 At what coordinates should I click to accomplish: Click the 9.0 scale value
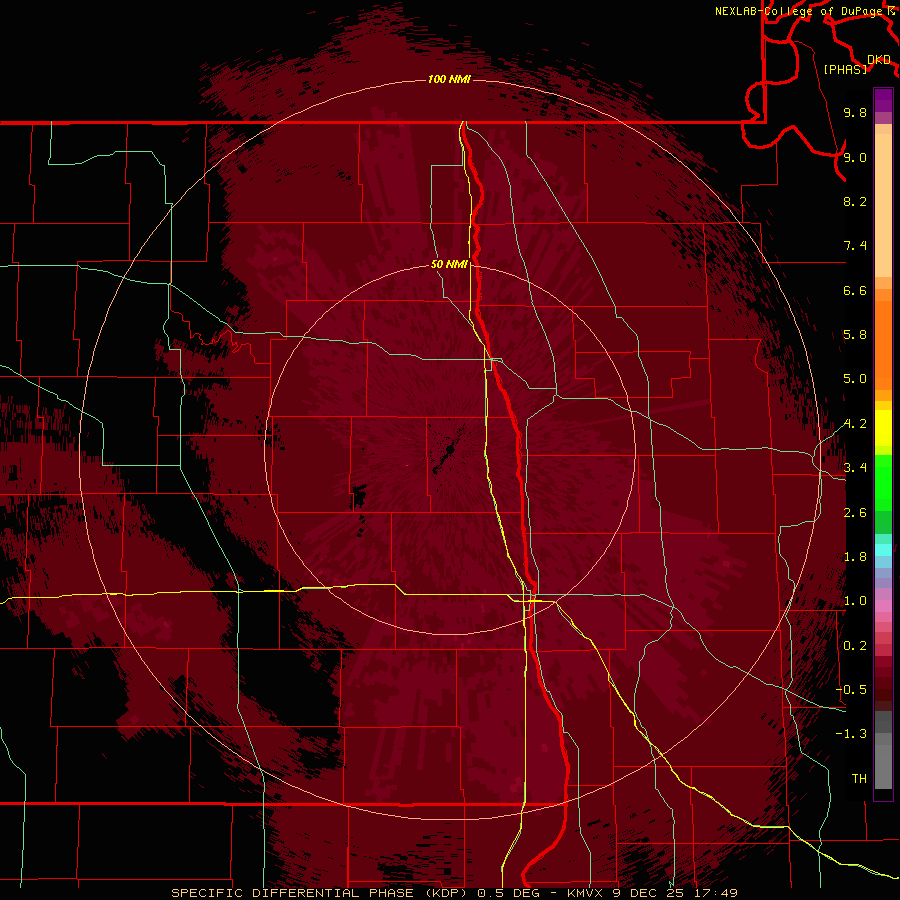point(855,157)
